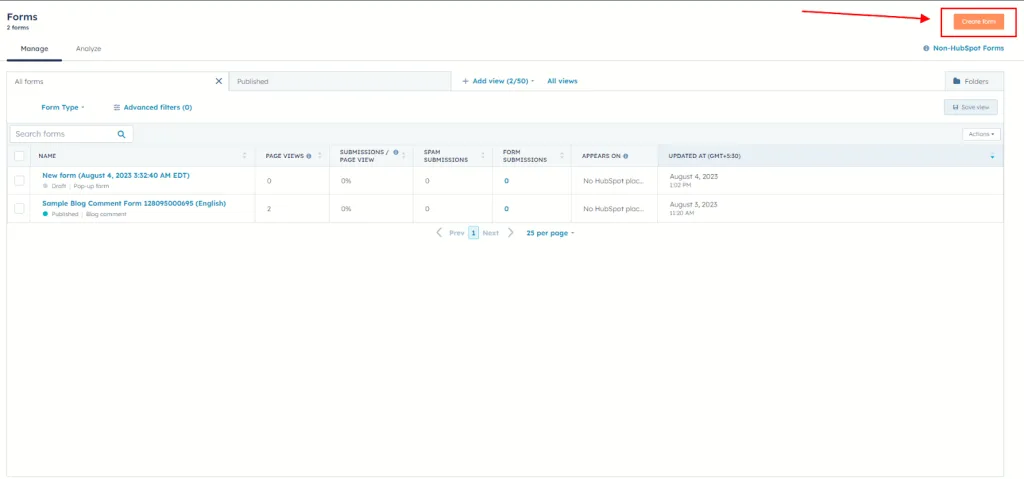Click the Non-HubSpot Forms info icon
This screenshot has width=1024, height=479.
(926, 48)
